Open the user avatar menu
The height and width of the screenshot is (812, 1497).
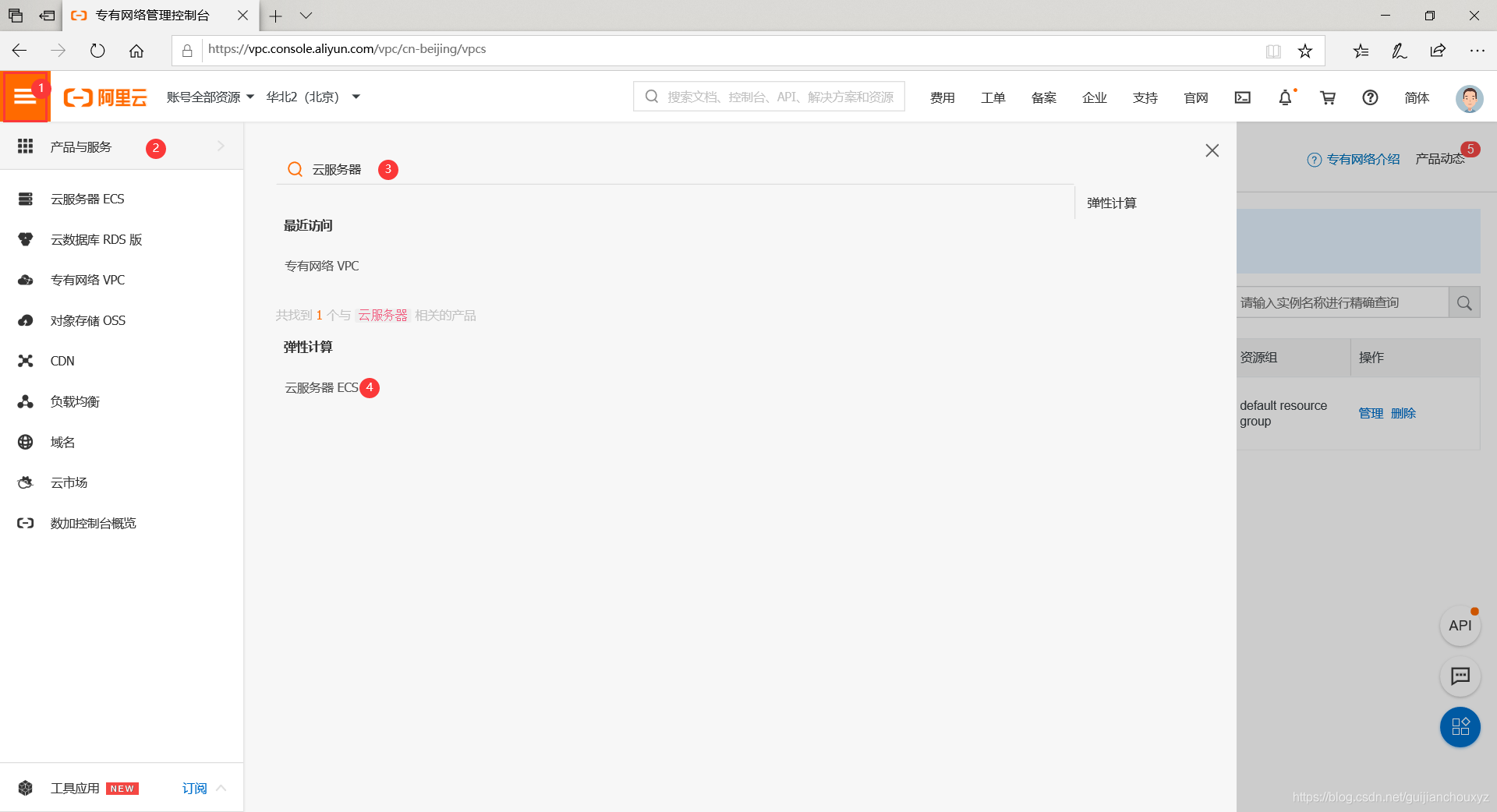1470,98
